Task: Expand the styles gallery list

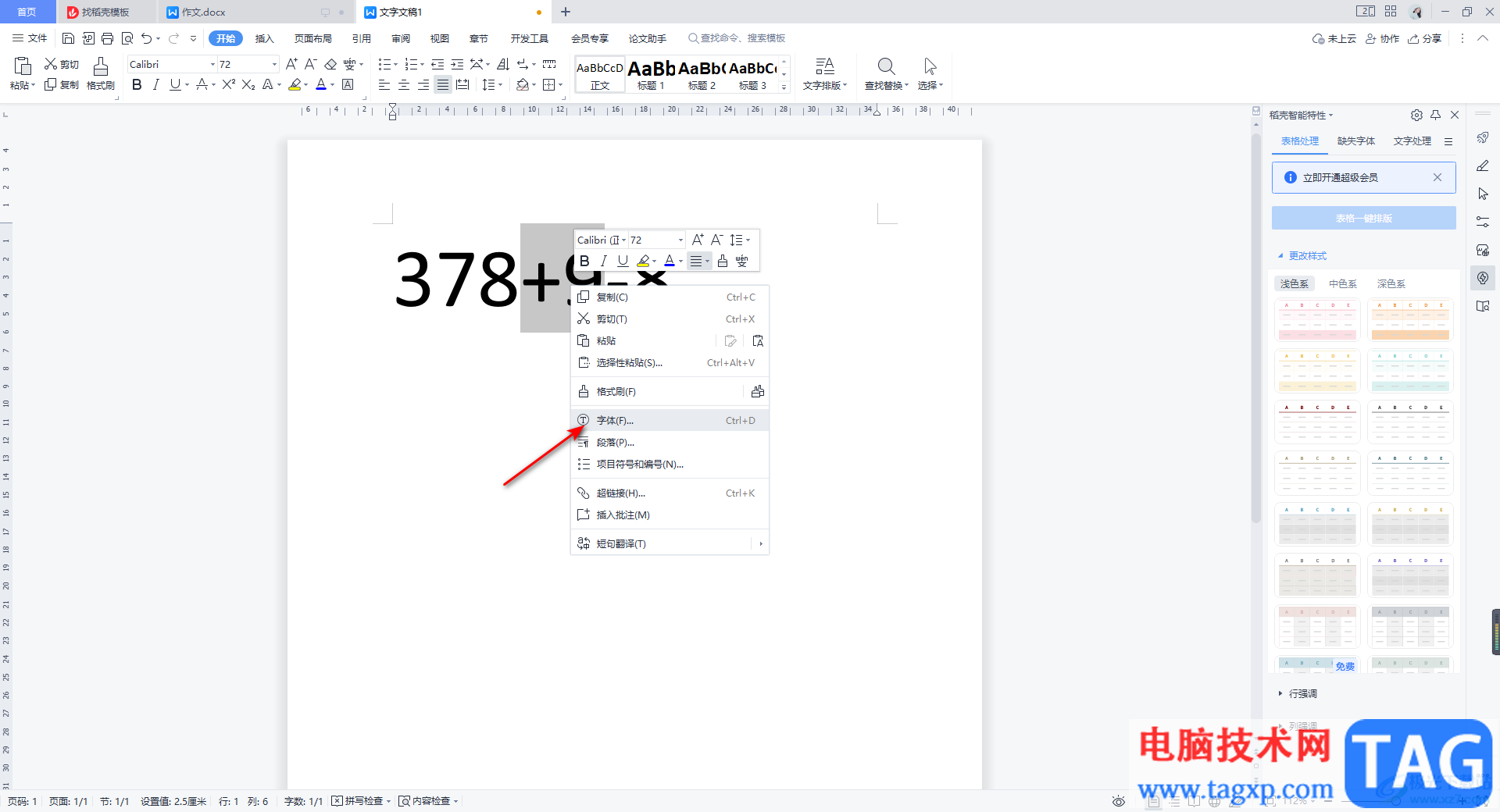Action: coord(784,87)
